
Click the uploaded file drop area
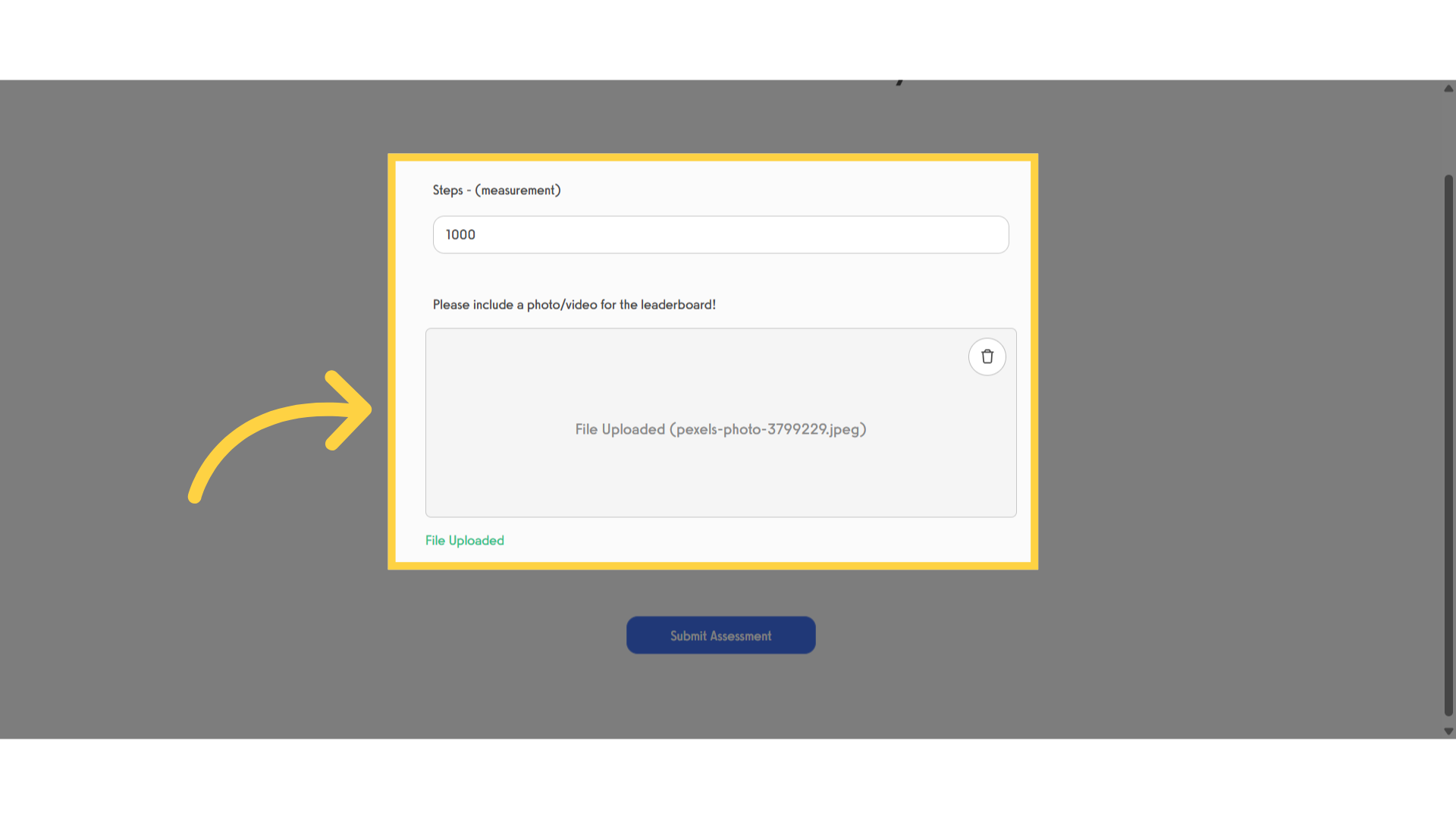point(720,422)
